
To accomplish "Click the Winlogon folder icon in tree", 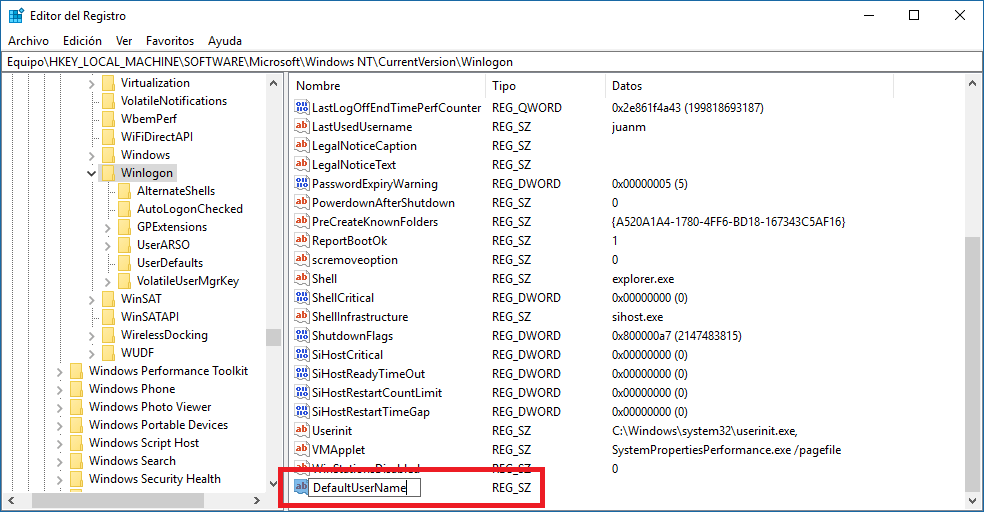I will pyautogui.click(x=109, y=173).
